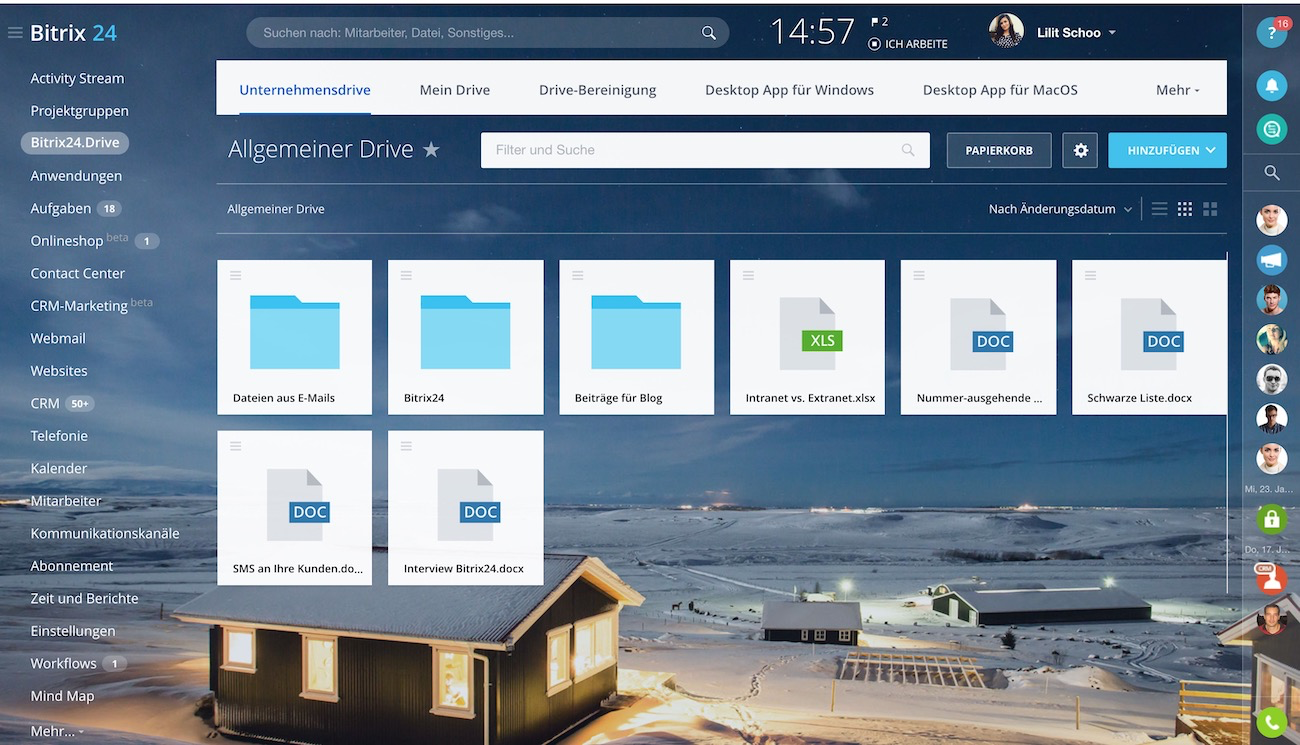
Task: Open Aufgaben in the left sidebar
Action: click(x=61, y=208)
